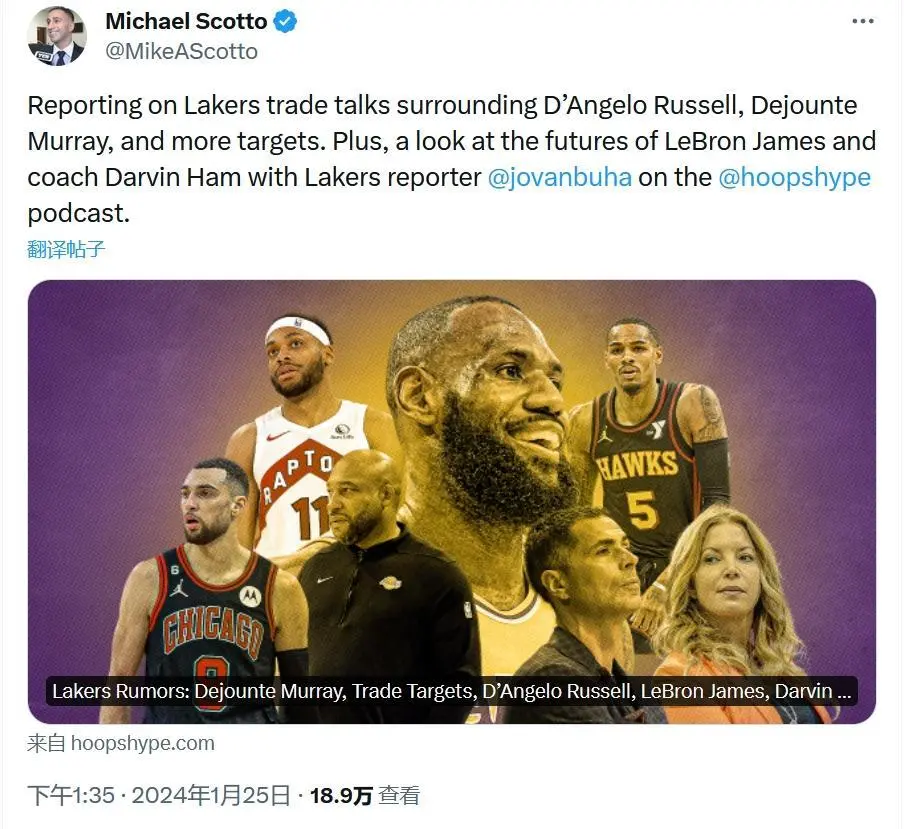The image size is (904, 829).
Task: Open the 来自 hoopshype.com source link
Action: pos(120,743)
